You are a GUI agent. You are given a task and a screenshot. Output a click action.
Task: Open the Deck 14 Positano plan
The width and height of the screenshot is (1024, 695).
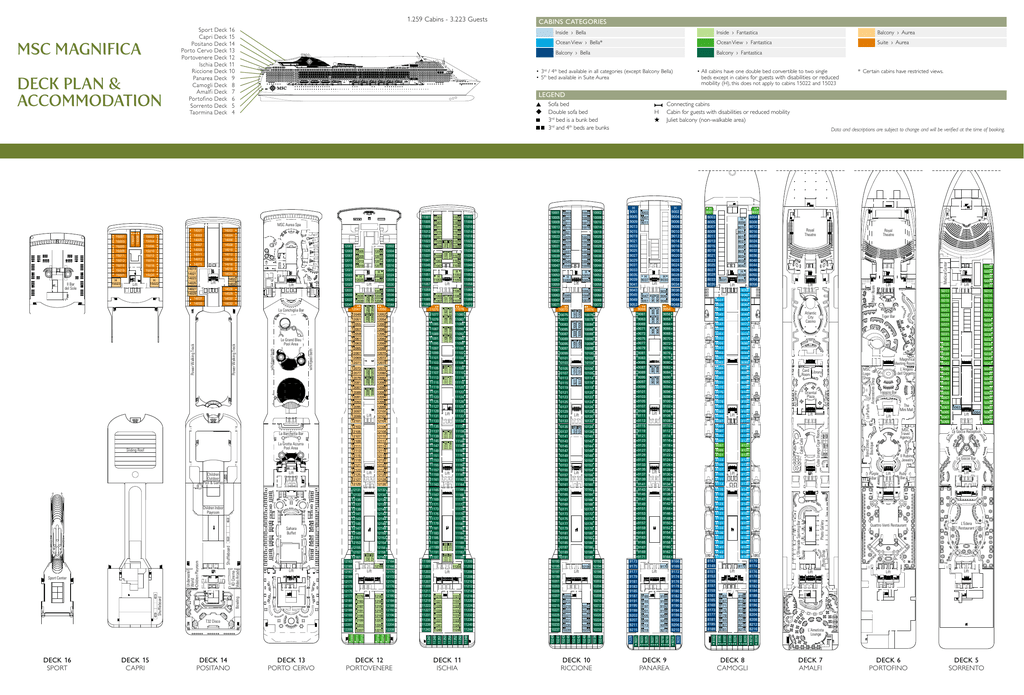coord(213,427)
